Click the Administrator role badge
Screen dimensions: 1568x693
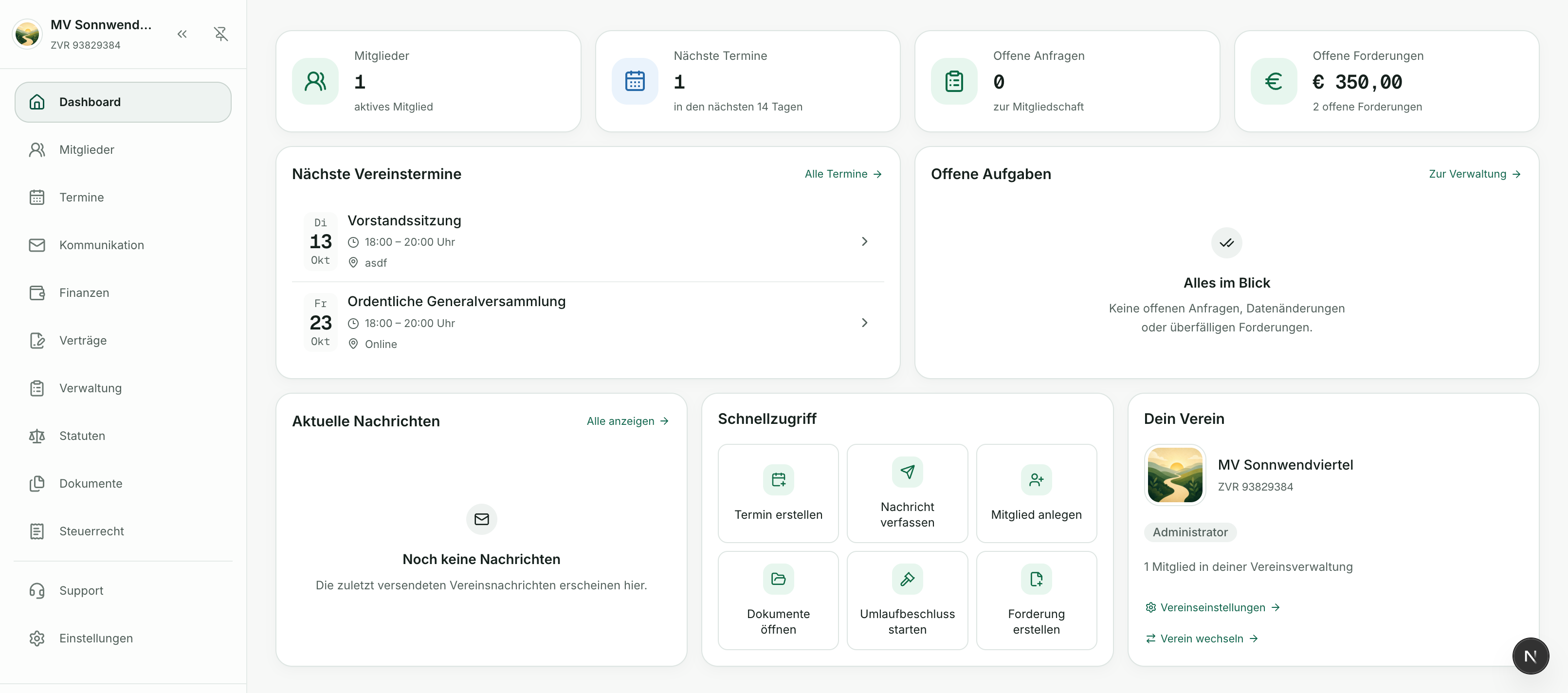1190,532
